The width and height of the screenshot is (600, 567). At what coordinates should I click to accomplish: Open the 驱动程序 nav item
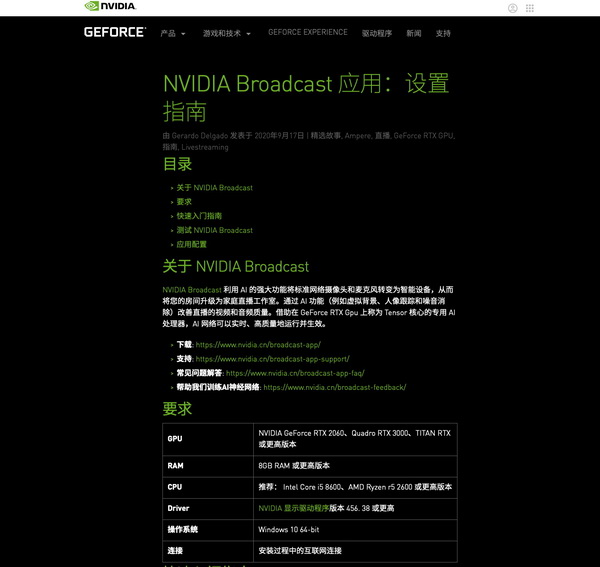point(377,34)
